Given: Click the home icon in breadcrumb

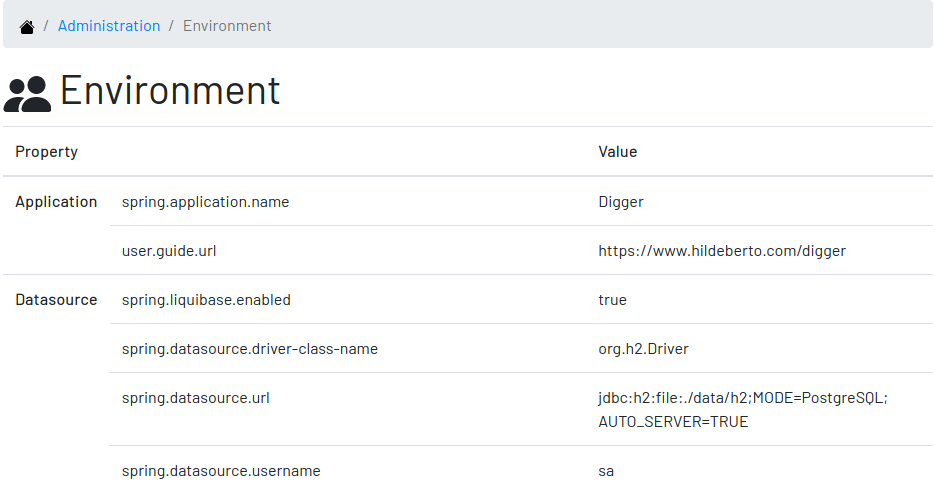Looking at the screenshot, I should 27,27.
